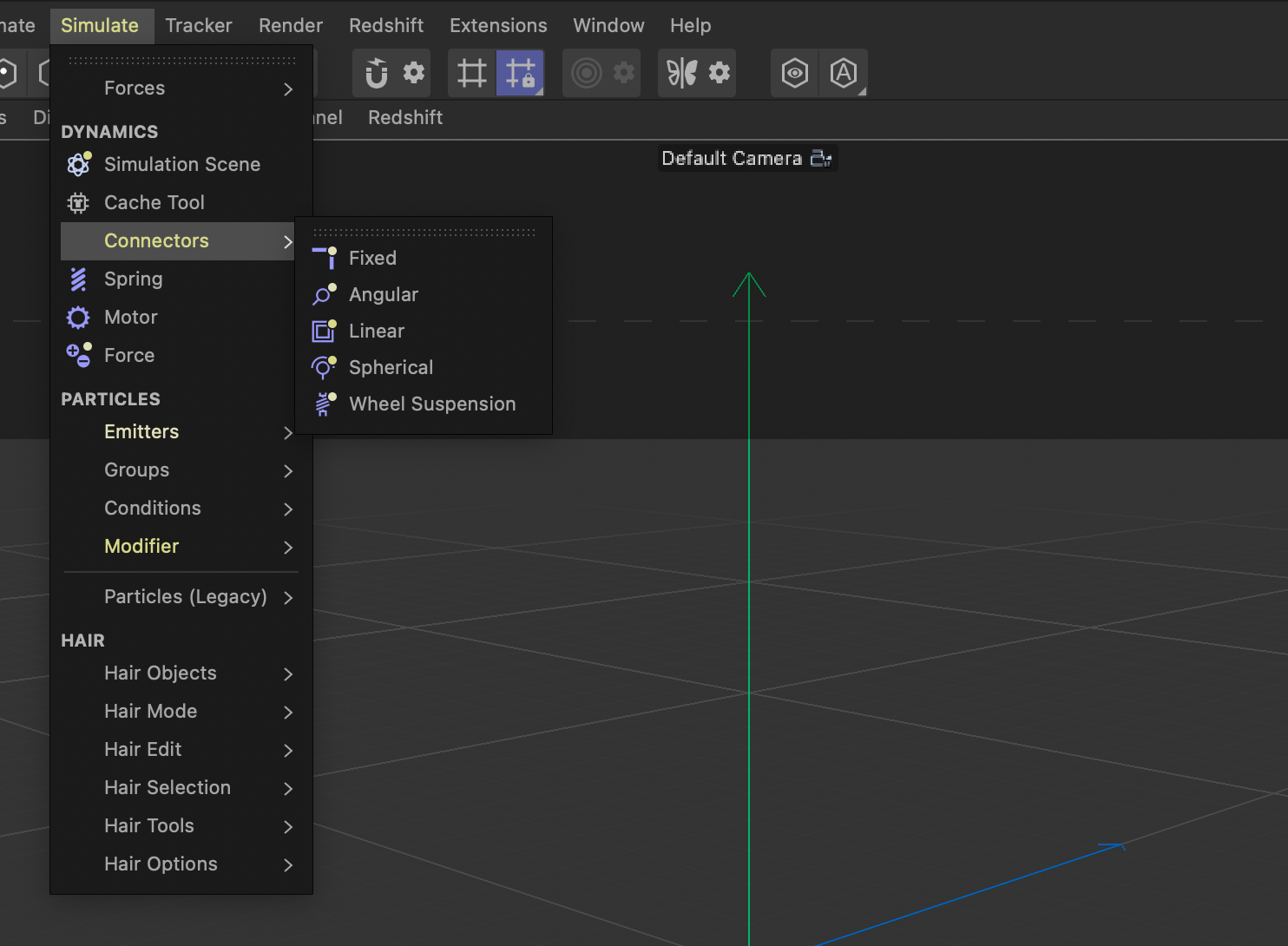Tear off Simulate menu via dotted grip
Image resolution: width=1288 pixels, height=946 pixels.
[x=181, y=60]
